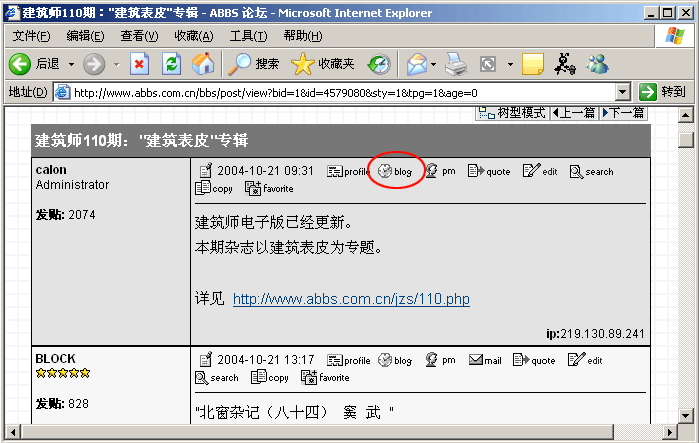Open BLOCK's profile link
This screenshot has width=699, height=443.
pos(349,361)
